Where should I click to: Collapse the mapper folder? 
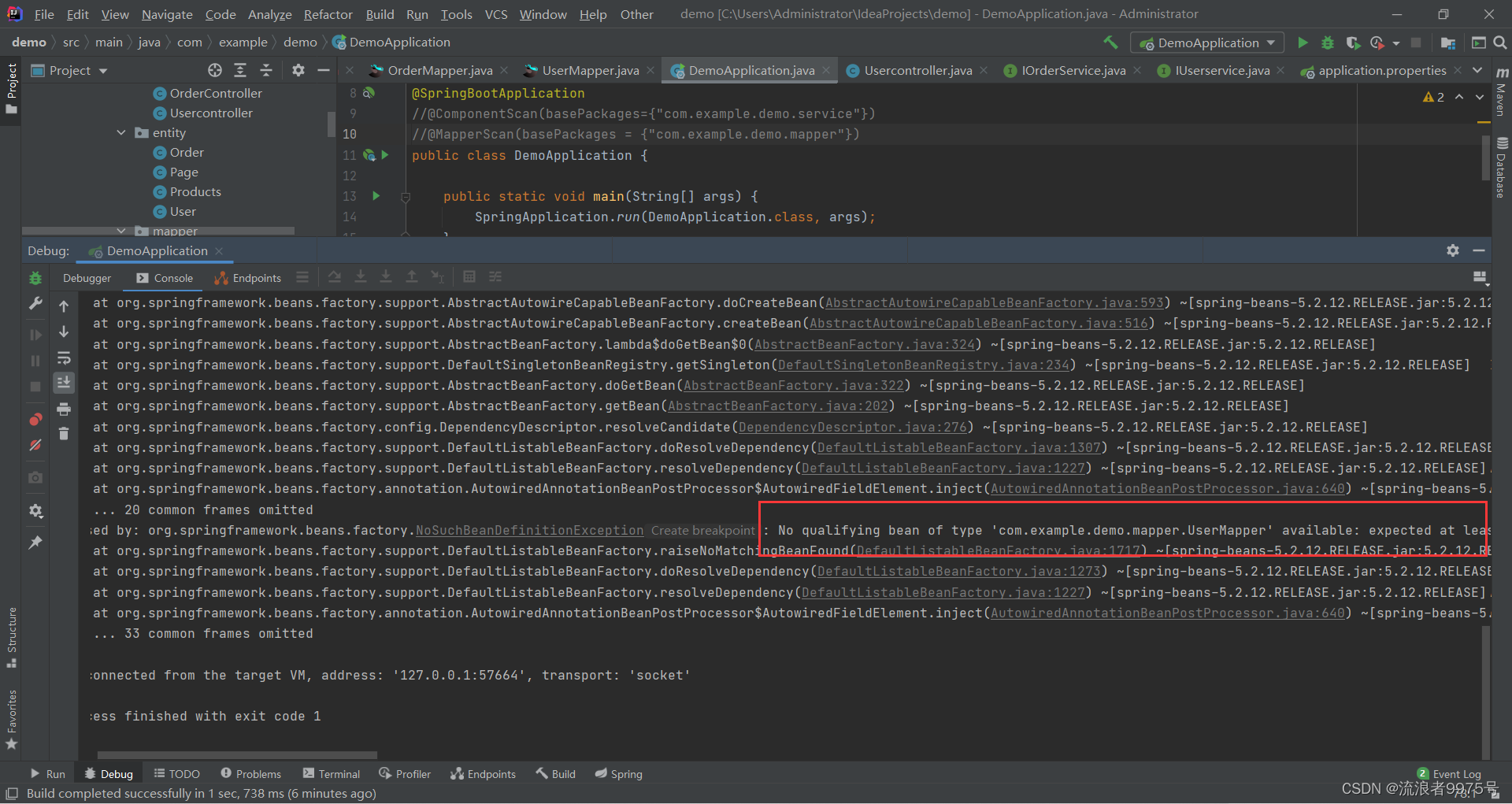click(x=121, y=231)
